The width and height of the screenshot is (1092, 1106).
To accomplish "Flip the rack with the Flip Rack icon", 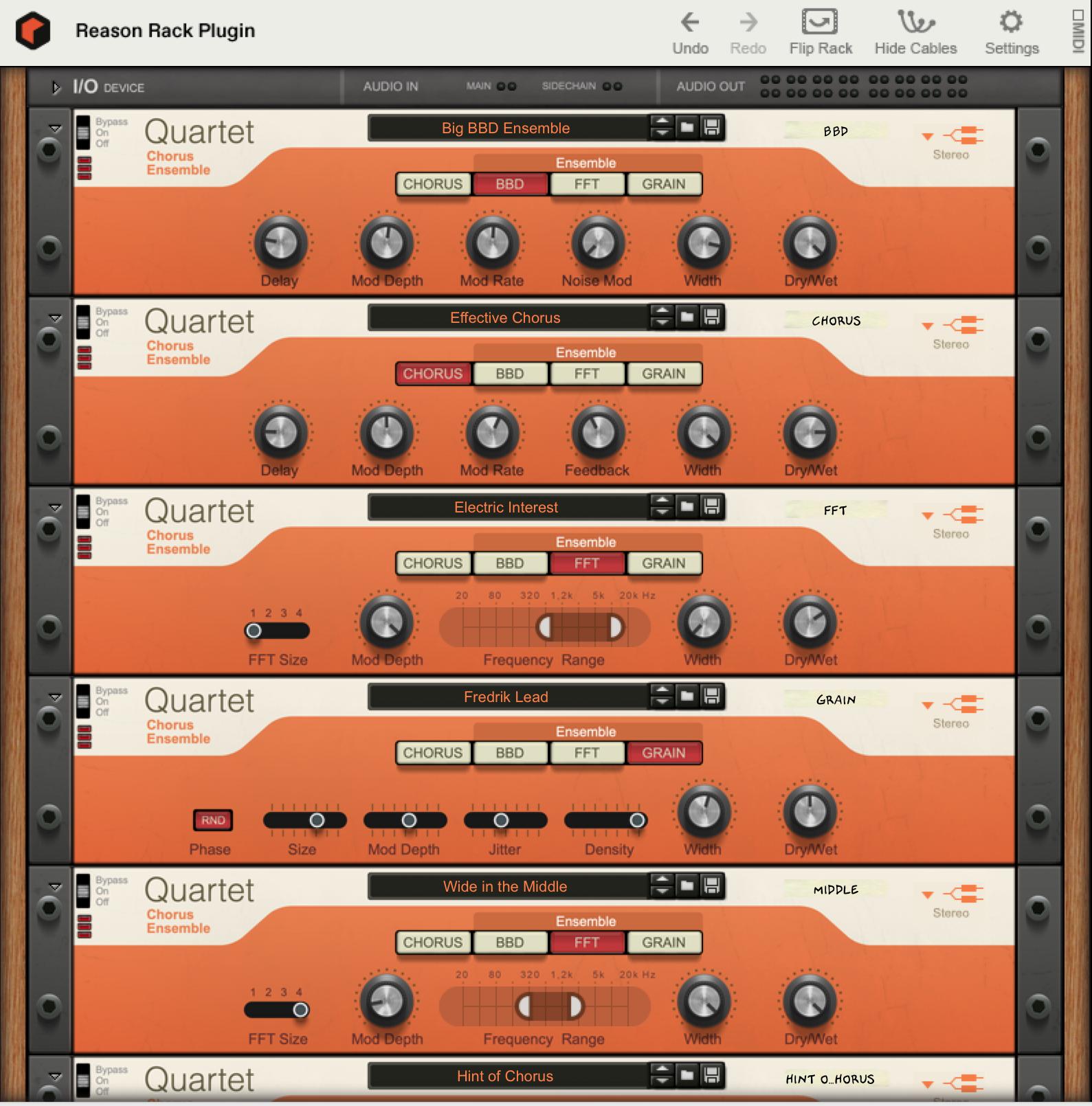I will pos(820,22).
